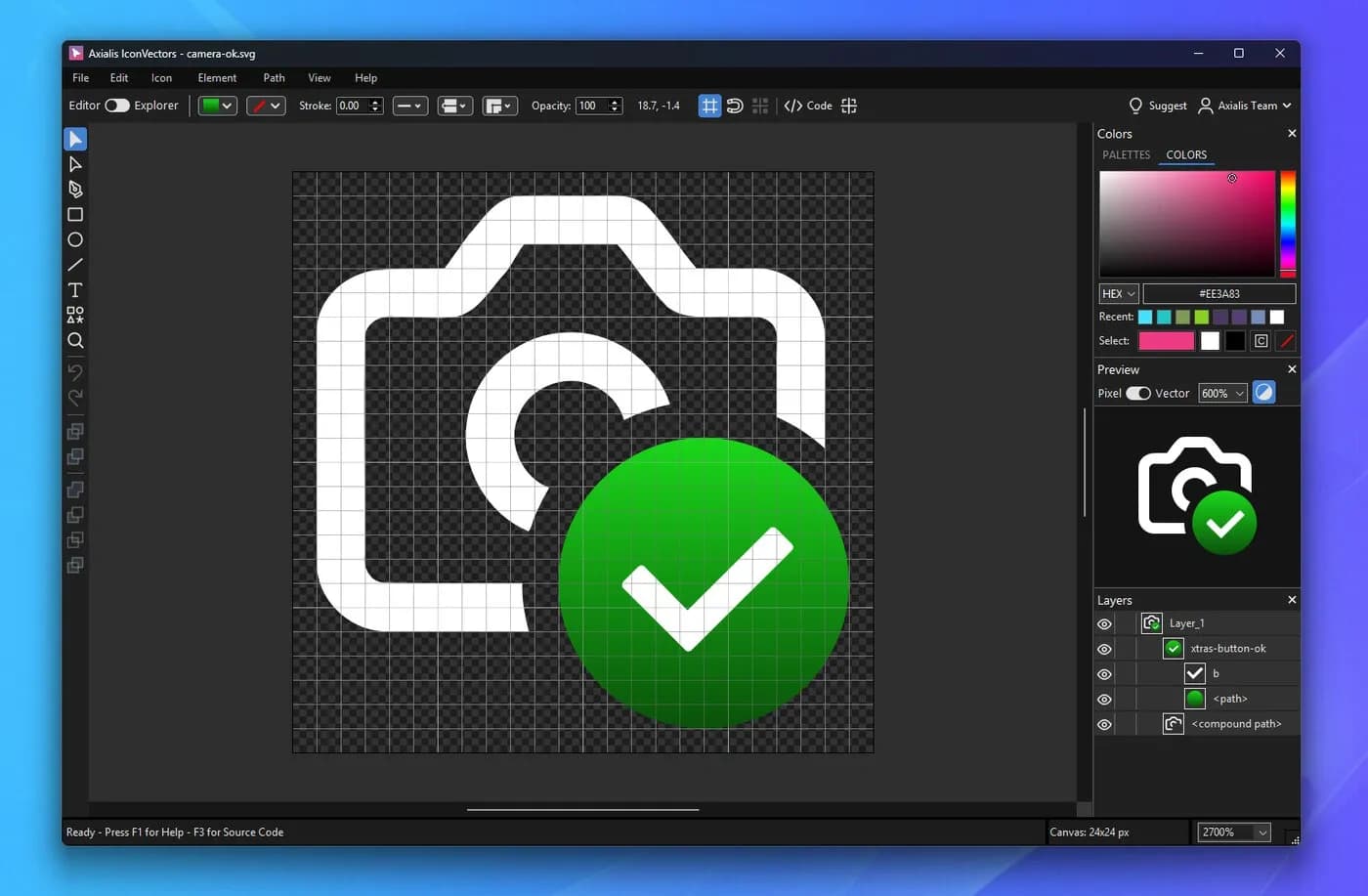This screenshot has height=896, width=1368.
Task: Select the Ellipse shape tool
Action: coord(75,239)
